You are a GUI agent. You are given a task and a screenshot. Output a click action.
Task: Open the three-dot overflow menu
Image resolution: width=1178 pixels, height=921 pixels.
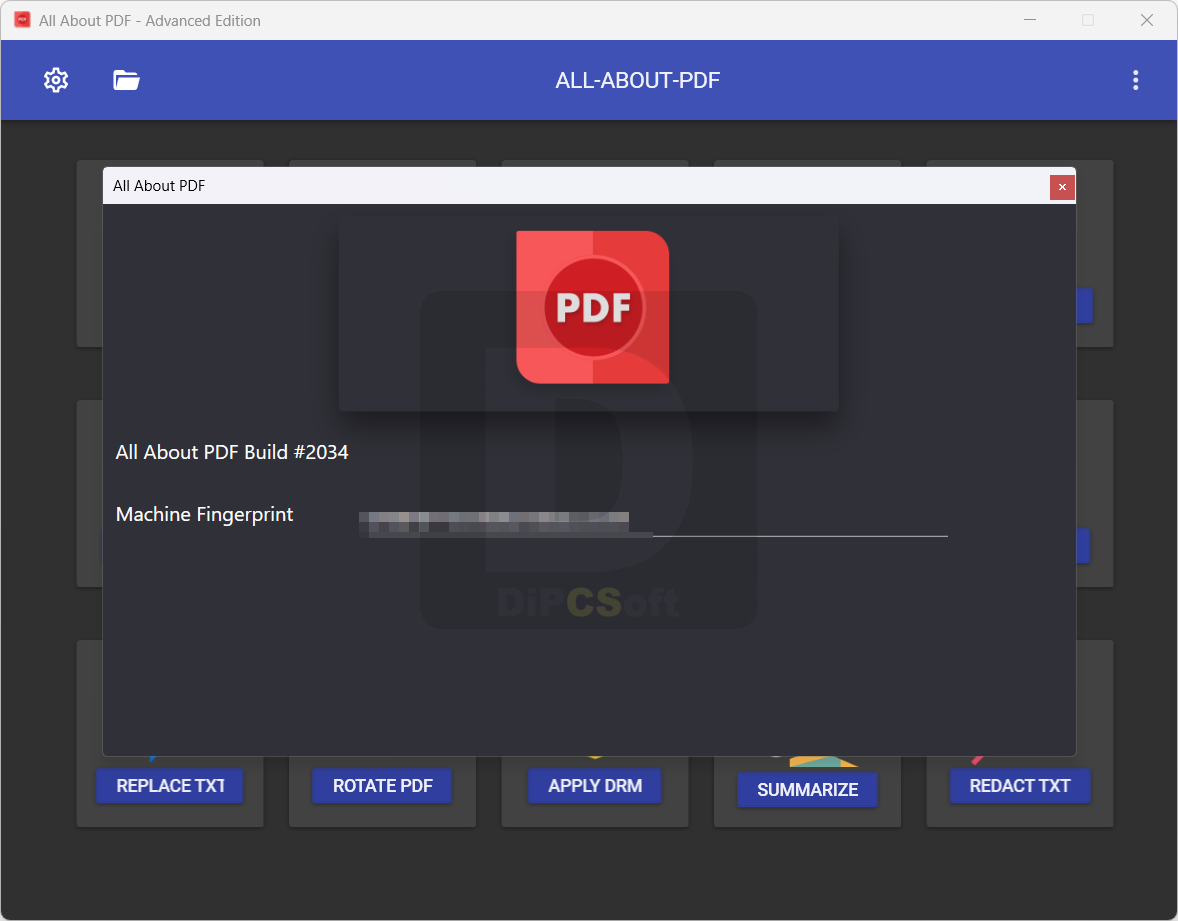[x=1135, y=80]
